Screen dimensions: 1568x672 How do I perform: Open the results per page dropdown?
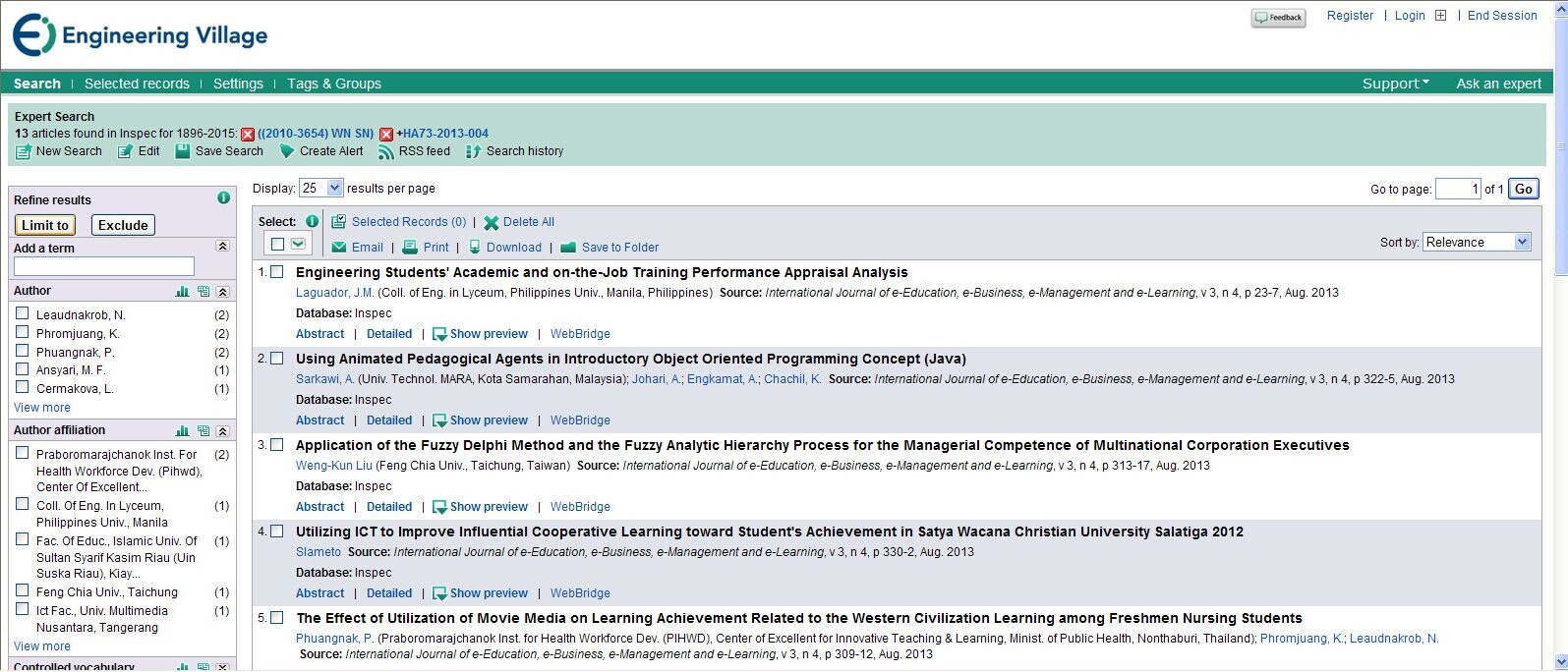(x=320, y=188)
